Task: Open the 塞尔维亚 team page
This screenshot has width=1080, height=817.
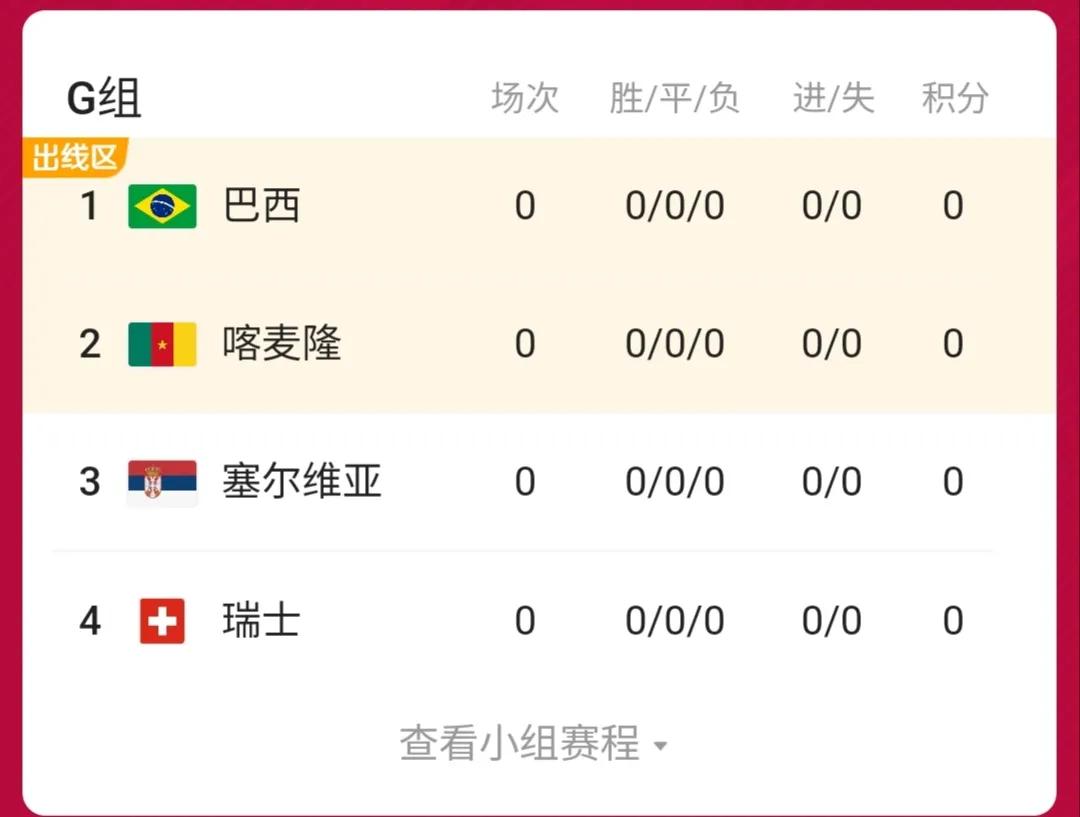Action: click(x=299, y=481)
